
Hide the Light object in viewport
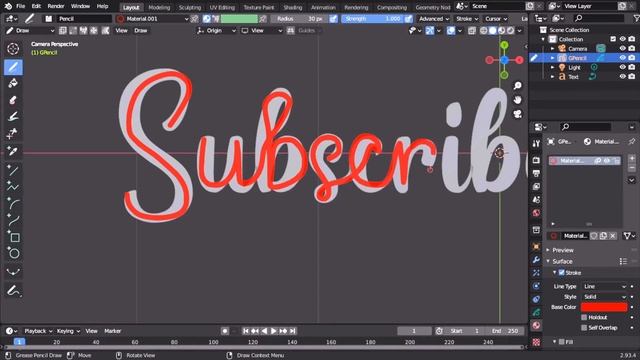[x=622, y=67]
